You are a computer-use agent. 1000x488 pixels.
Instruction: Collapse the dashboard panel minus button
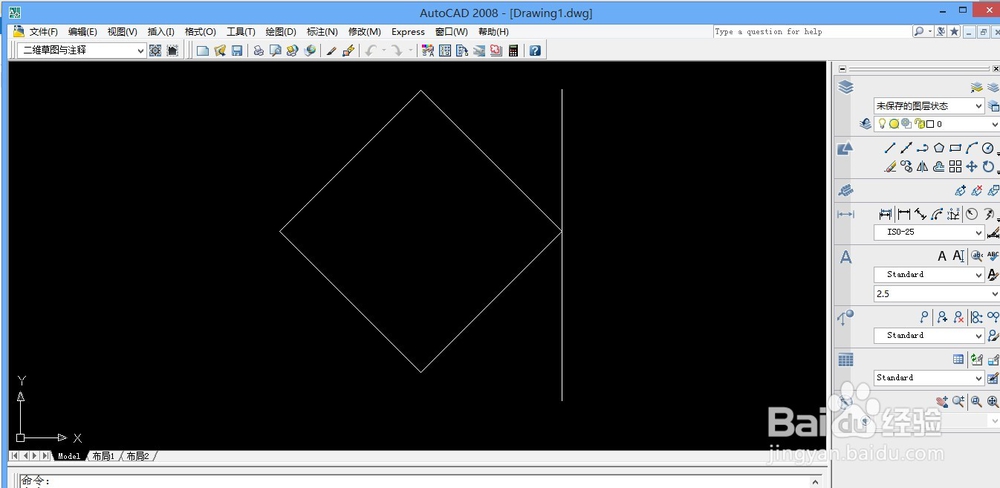[842, 69]
